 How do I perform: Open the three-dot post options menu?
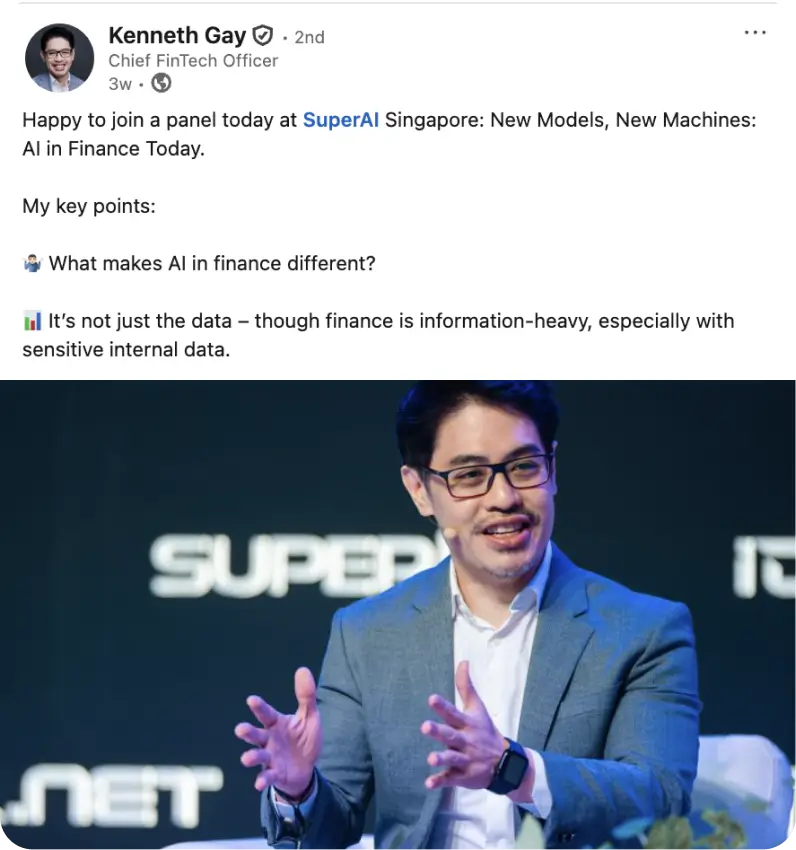pos(755,33)
